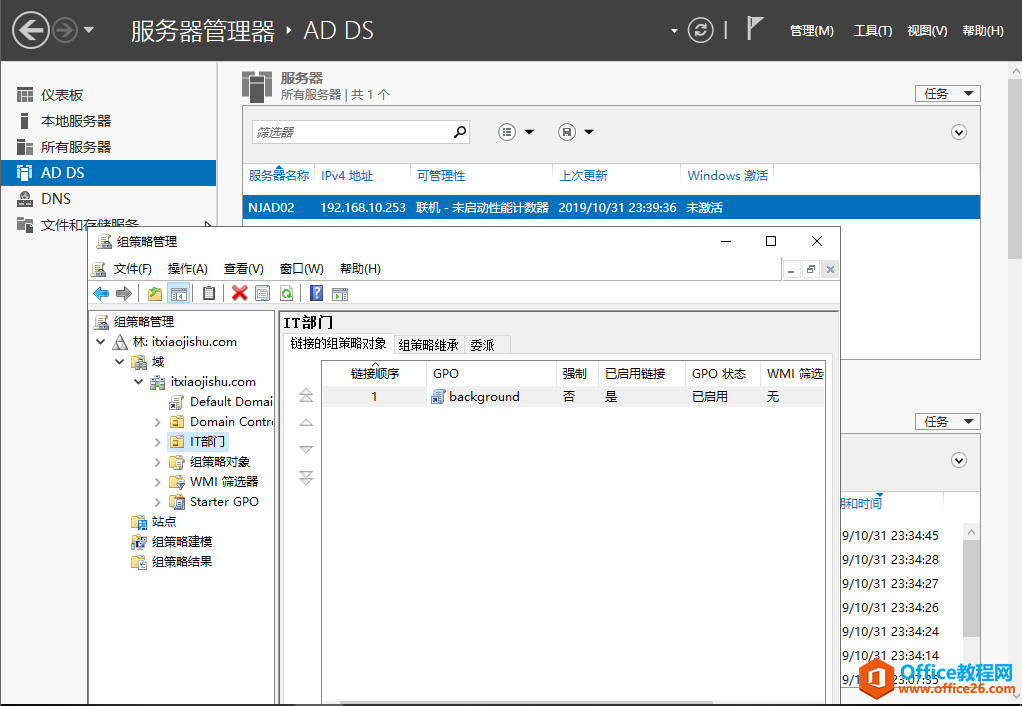Image resolution: width=1022 pixels, height=706 pixels.
Task: Click the red Delete toolbar icon
Action: click(x=240, y=293)
